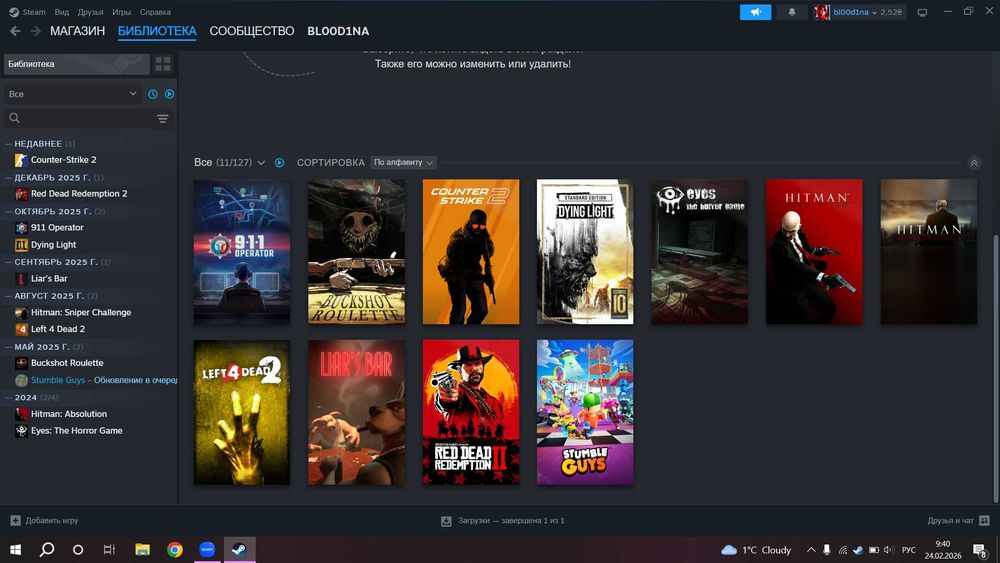Toggle ready-to-play filter beside Все collection
This screenshot has width=1000, height=563.
click(x=279, y=163)
